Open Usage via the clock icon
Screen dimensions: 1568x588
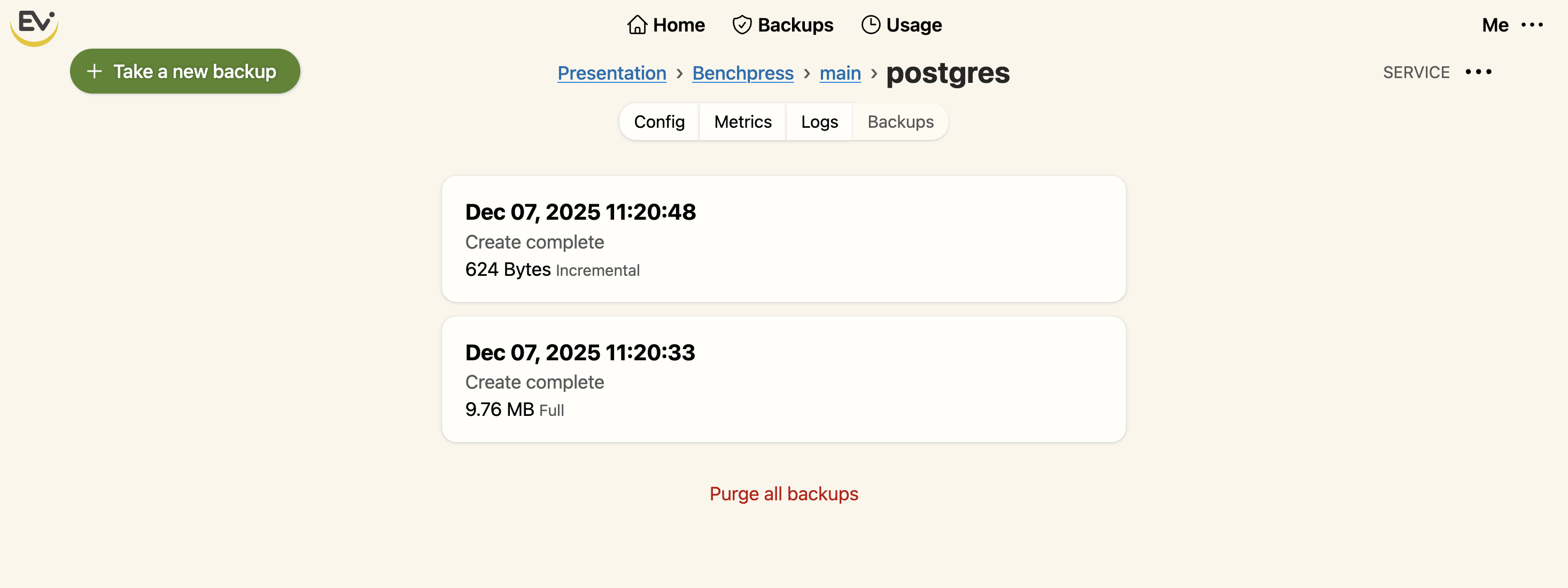pos(871,25)
